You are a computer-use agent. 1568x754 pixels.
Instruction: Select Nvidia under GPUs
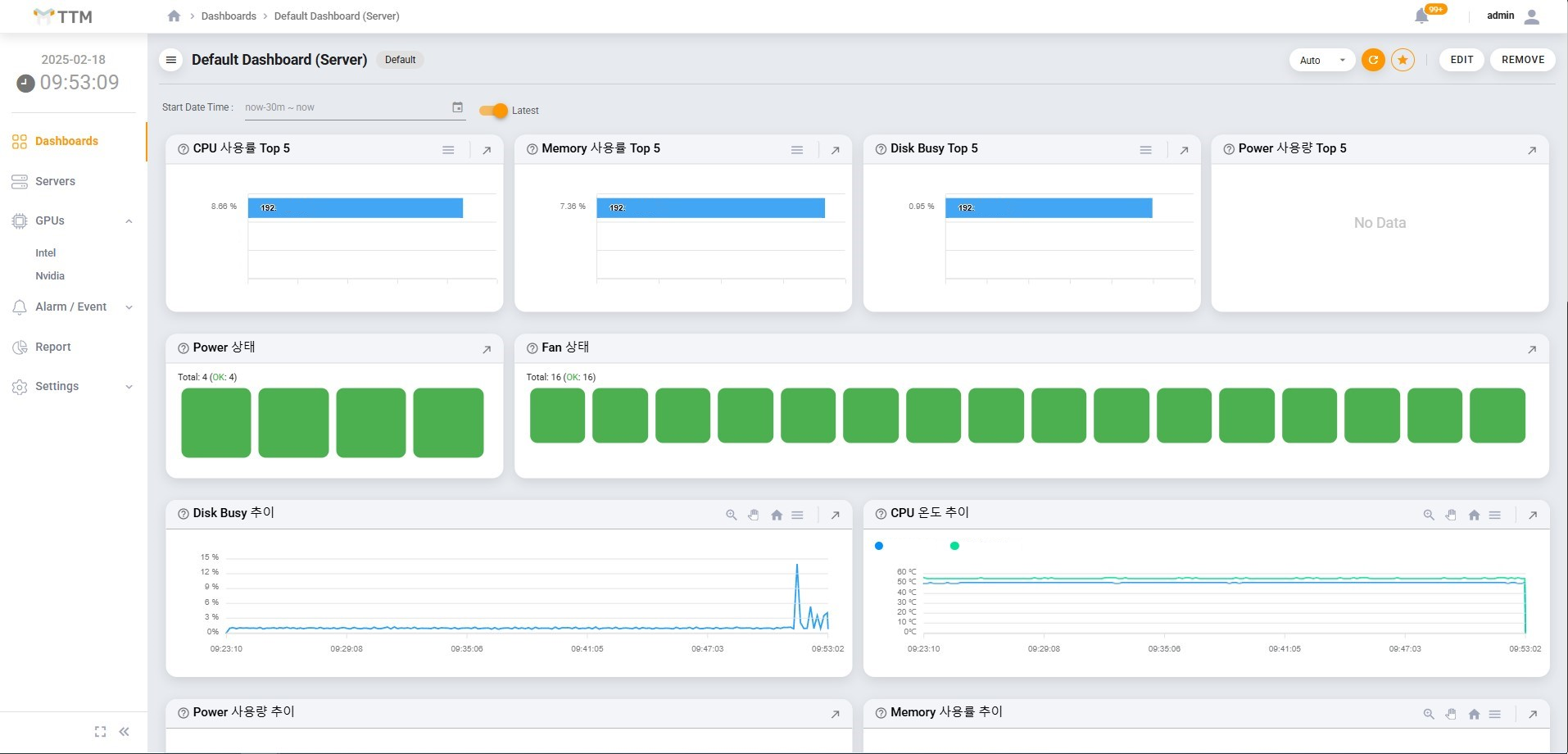click(50, 276)
